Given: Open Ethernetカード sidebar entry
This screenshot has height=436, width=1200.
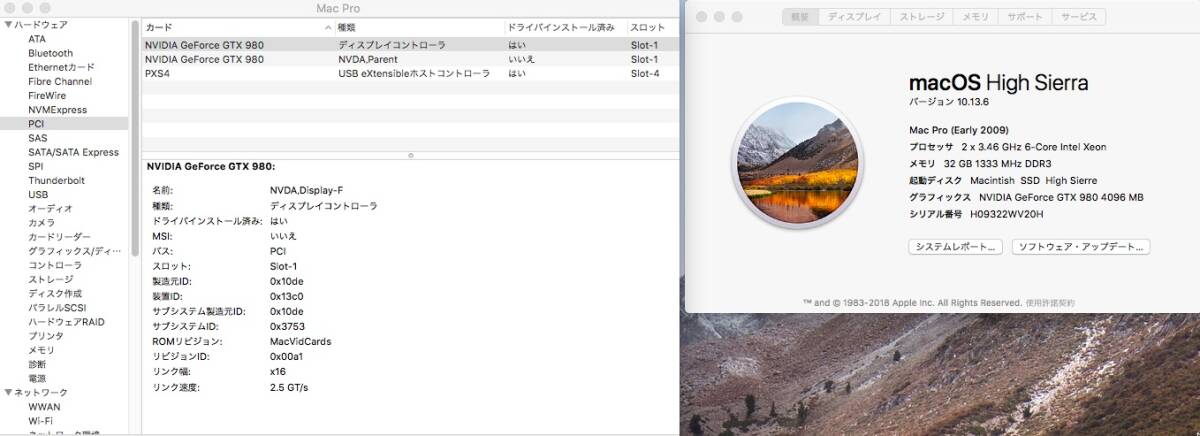Looking at the screenshot, I should pos(61,67).
